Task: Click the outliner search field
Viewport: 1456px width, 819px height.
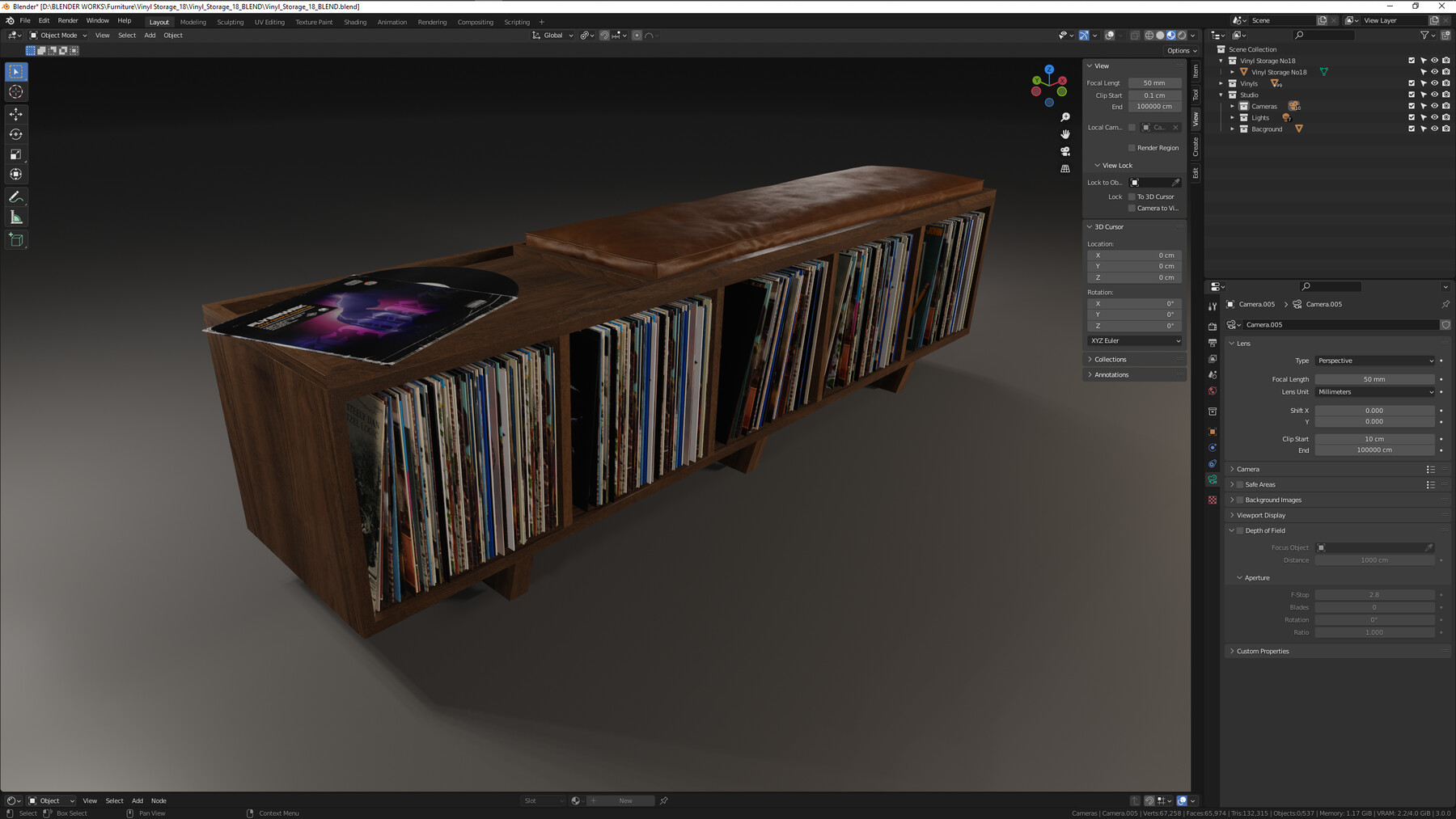Action: pos(1323,35)
